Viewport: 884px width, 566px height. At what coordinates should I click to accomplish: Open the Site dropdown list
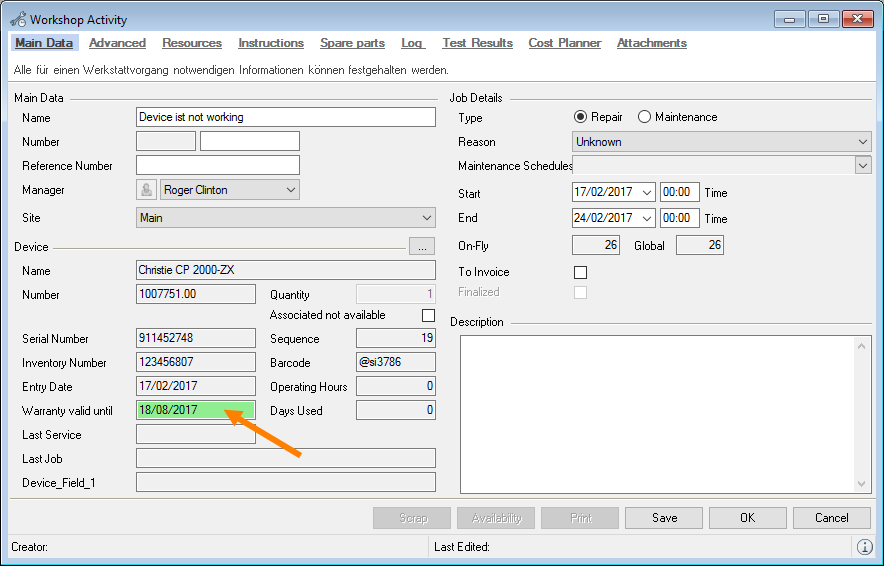[x=285, y=218]
